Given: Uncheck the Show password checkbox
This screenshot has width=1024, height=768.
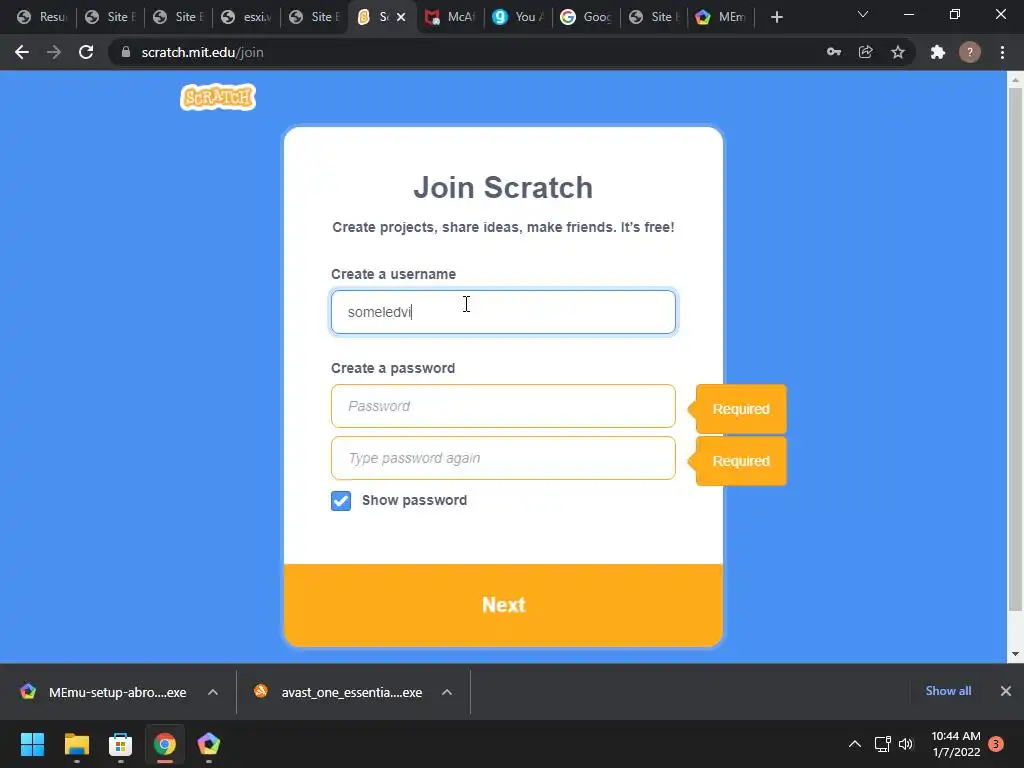Looking at the screenshot, I should pyautogui.click(x=341, y=501).
